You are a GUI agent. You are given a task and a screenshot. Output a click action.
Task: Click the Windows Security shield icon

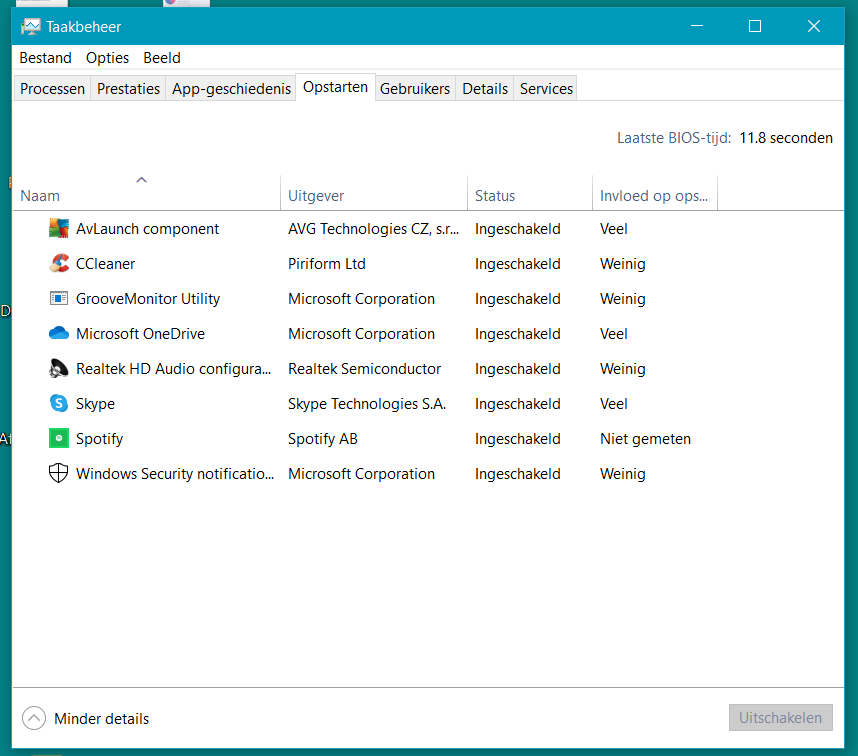[x=59, y=474]
